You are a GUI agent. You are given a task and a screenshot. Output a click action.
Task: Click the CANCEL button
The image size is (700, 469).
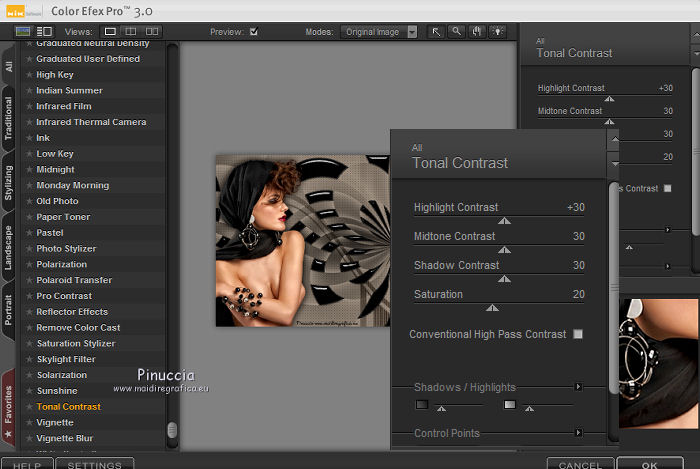[580, 464]
